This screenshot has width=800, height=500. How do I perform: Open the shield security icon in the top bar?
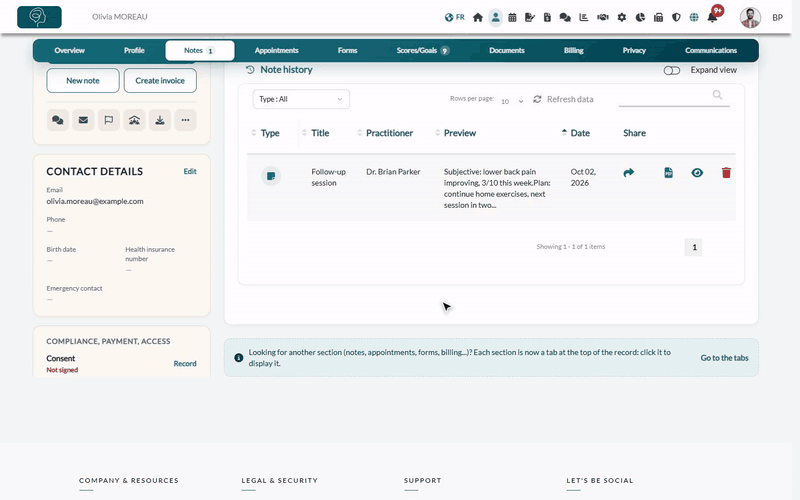point(676,17)
